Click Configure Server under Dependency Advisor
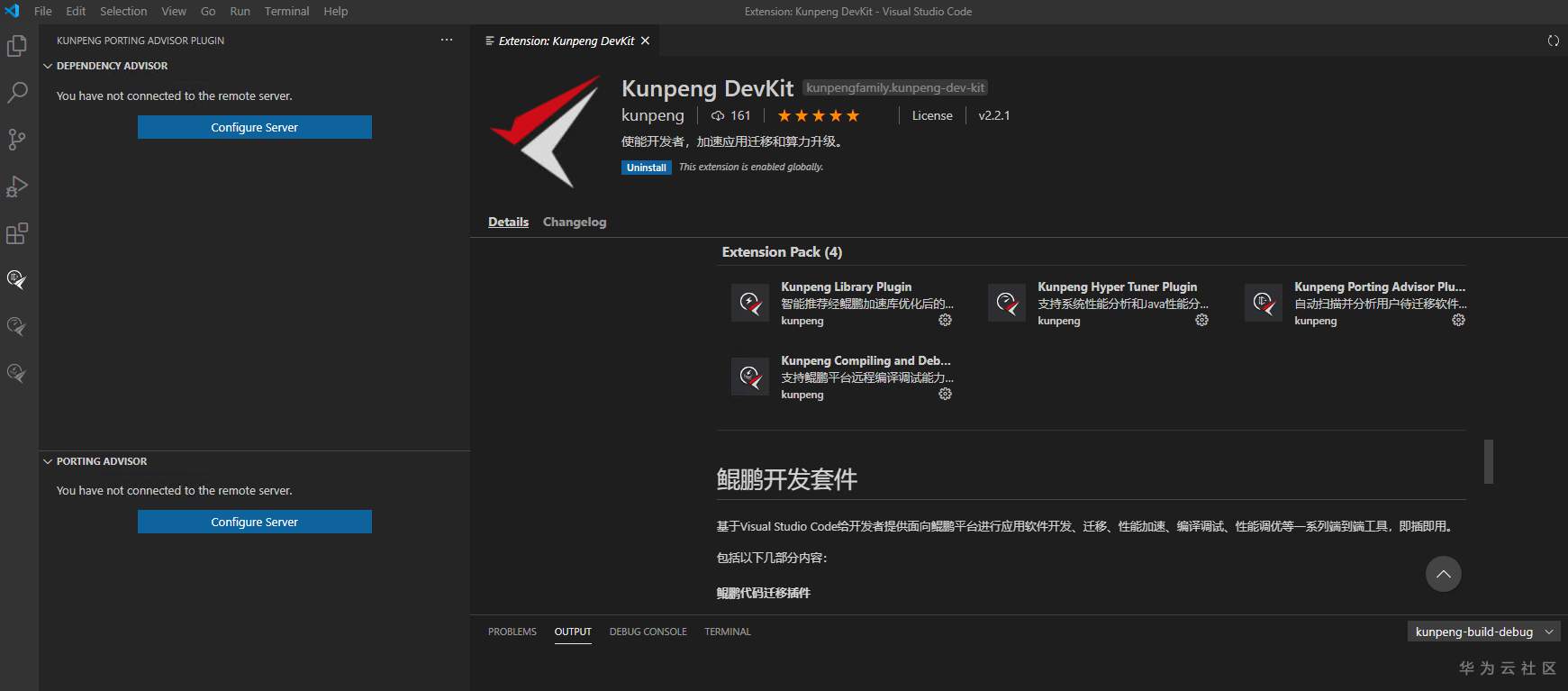1568x691 pixels. tap(255, 127)
